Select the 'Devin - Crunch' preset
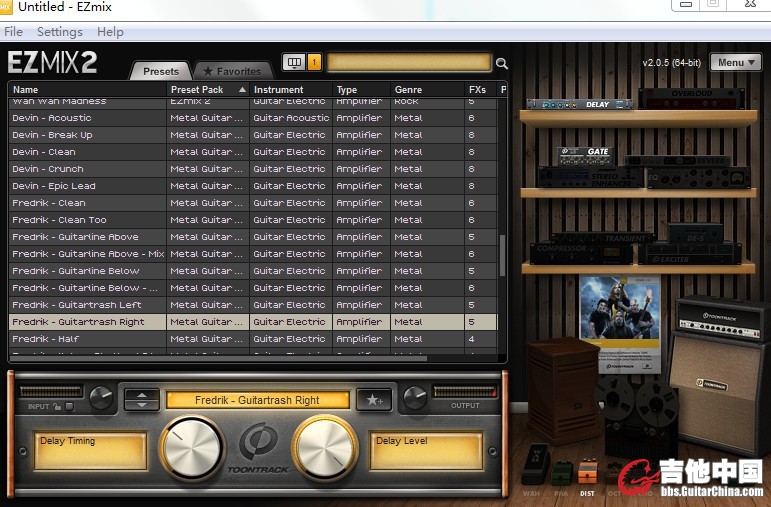The image size is (771, 507). click(253, 169)
